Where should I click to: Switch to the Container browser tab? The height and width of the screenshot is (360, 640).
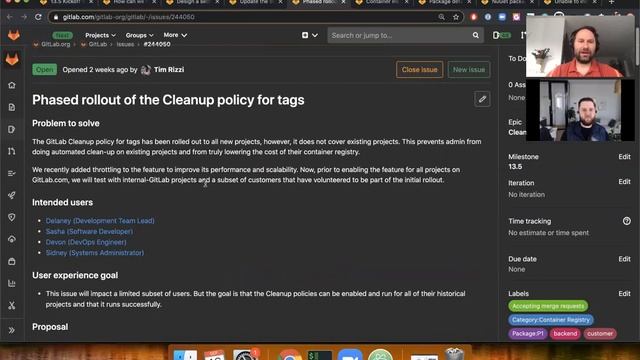382,2
